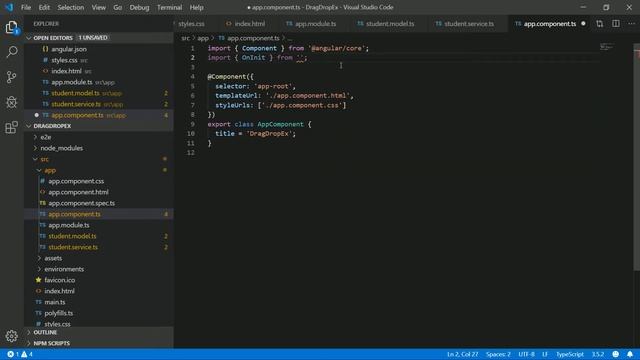
Task: Click the unsaved dot on app.component.ts tab
Action: (583, 24)
